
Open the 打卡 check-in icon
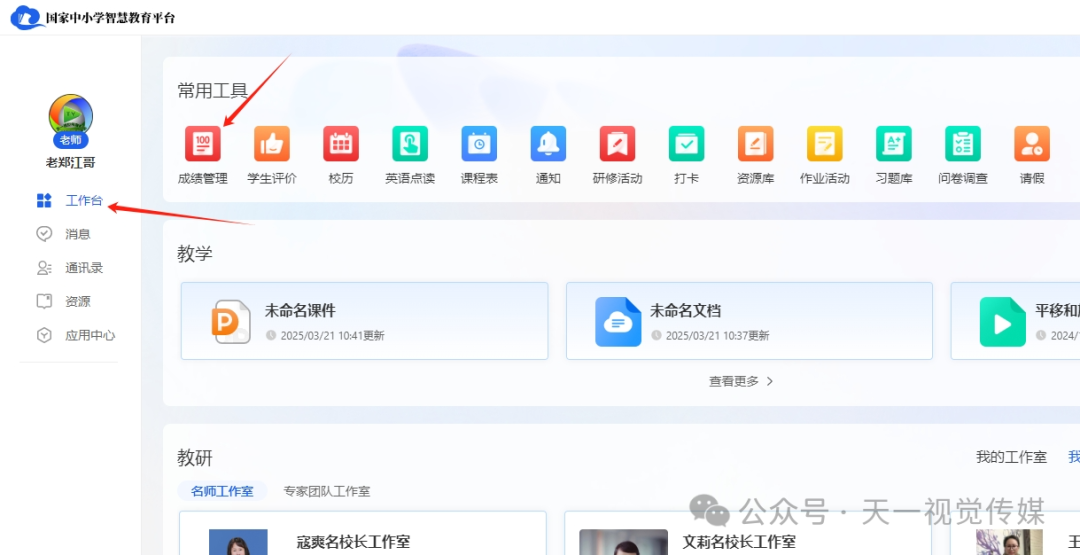click(x=687, y=144)
